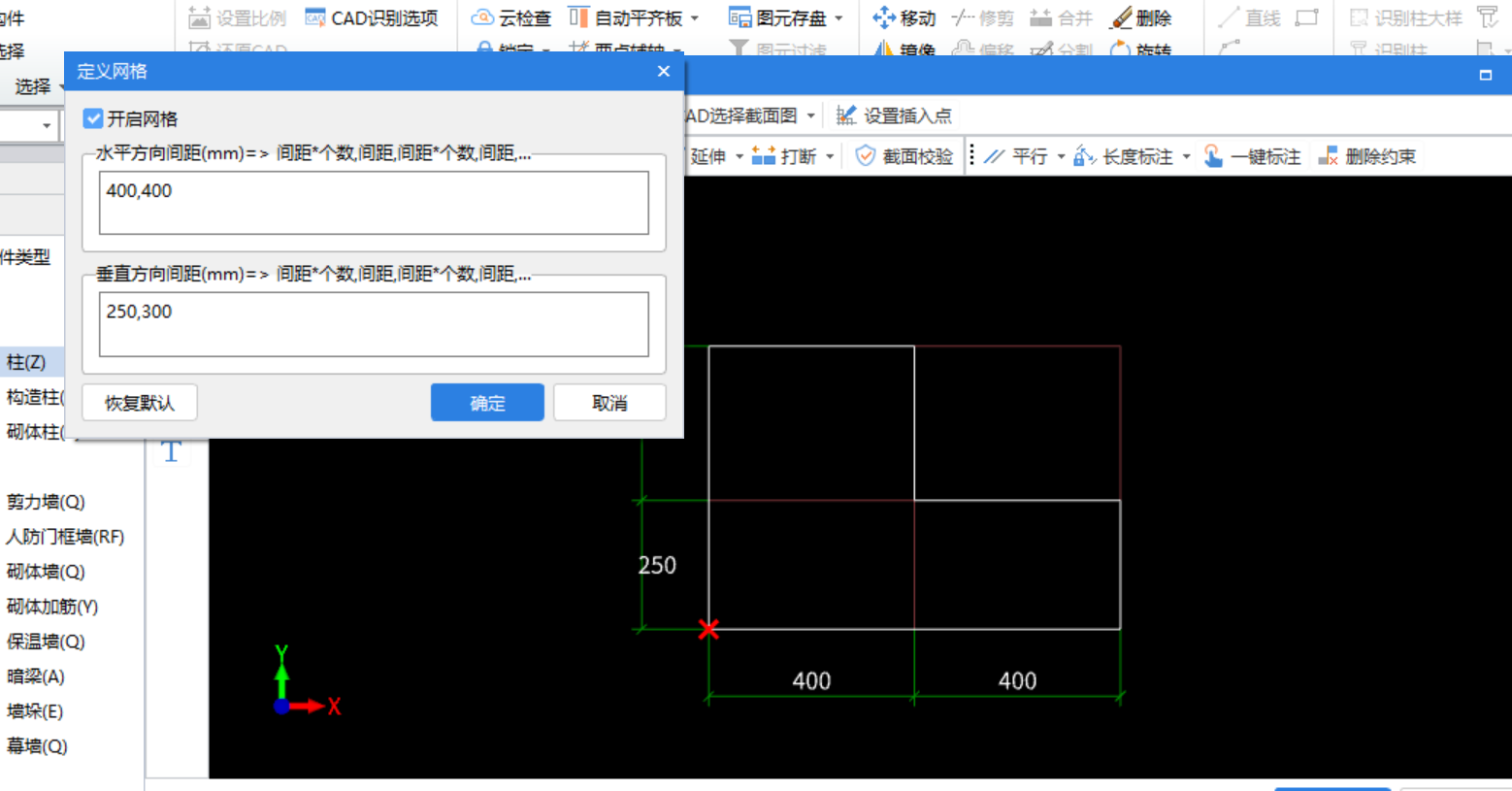
Task: Close the 定义网格 dialog
Action: [663, 71]
